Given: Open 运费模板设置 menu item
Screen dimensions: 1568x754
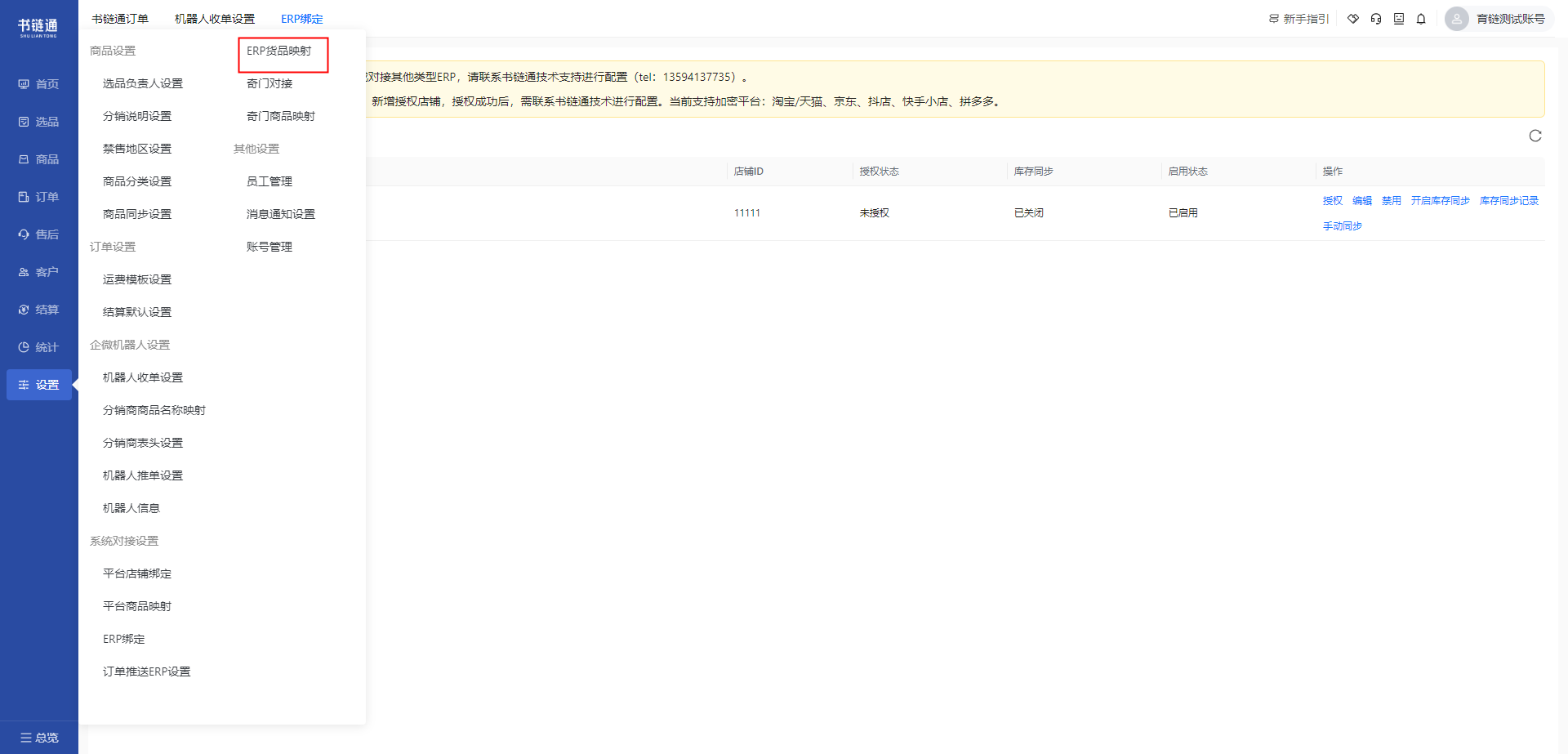Looking at the screenshot, I should 137,279.
